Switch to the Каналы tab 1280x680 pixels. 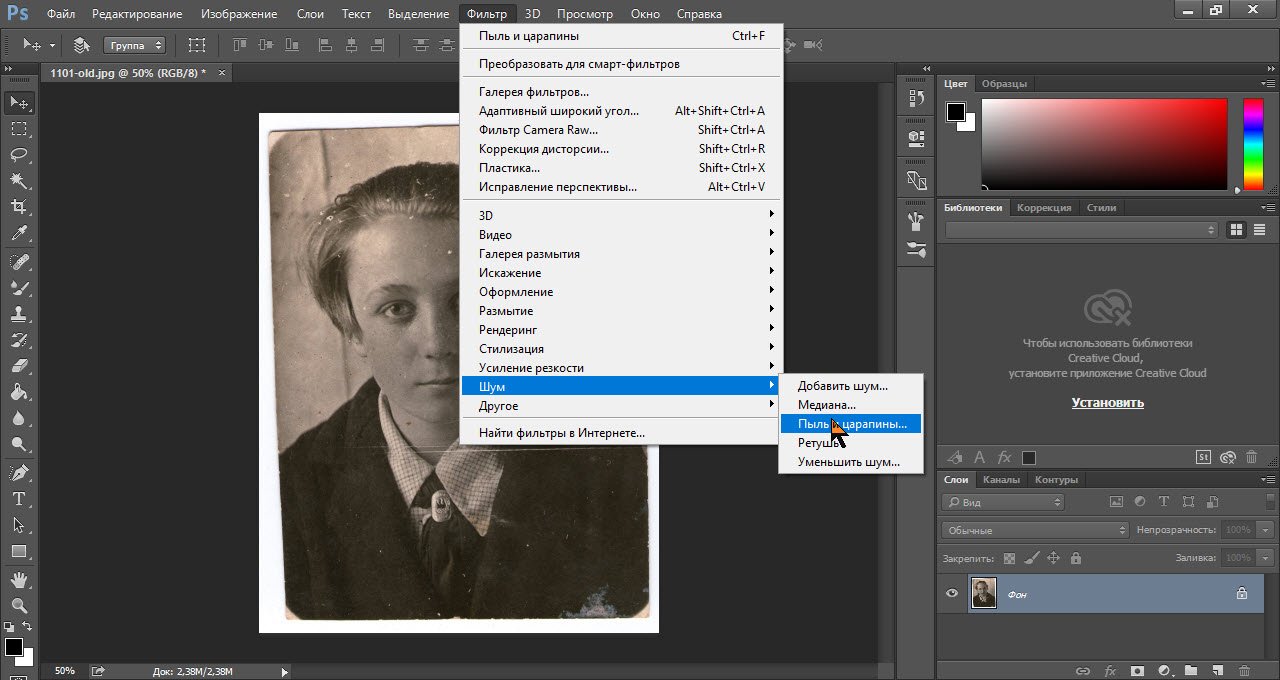tap(1000, 480)
